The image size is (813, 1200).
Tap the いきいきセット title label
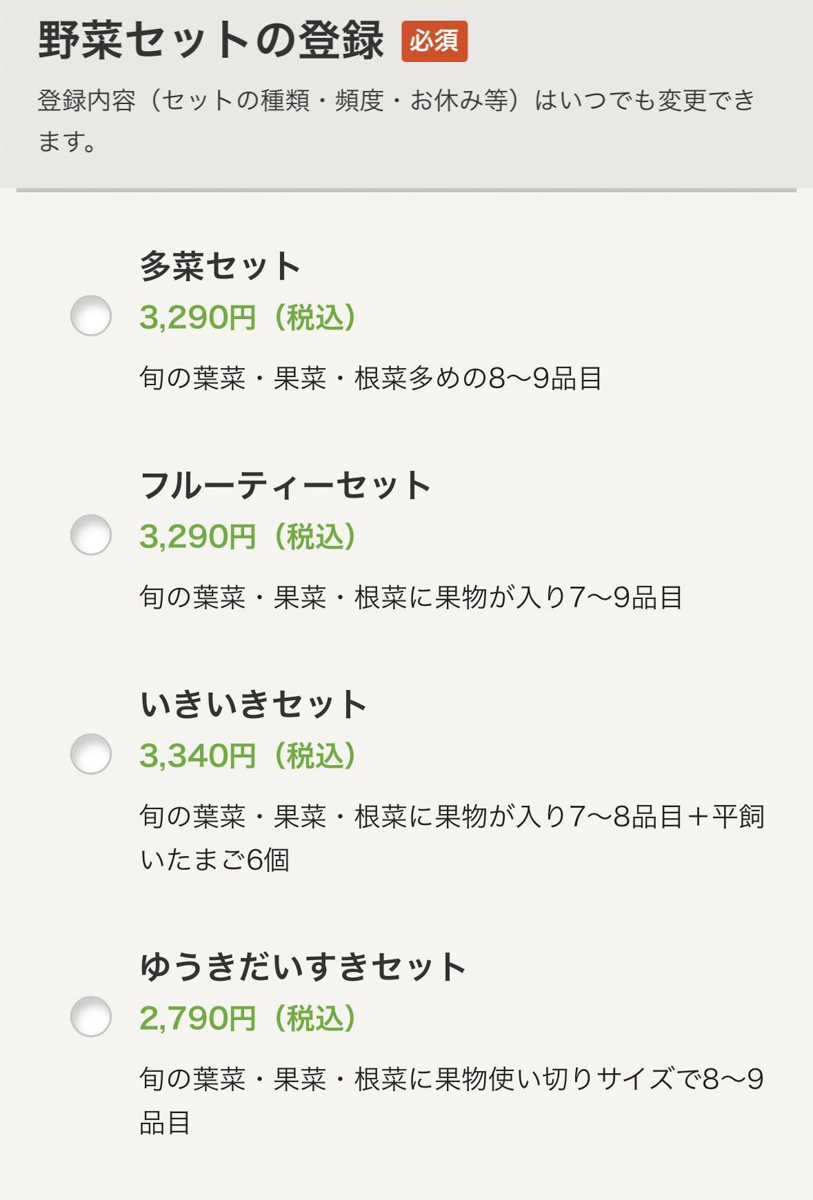click(x=254, y=705)
